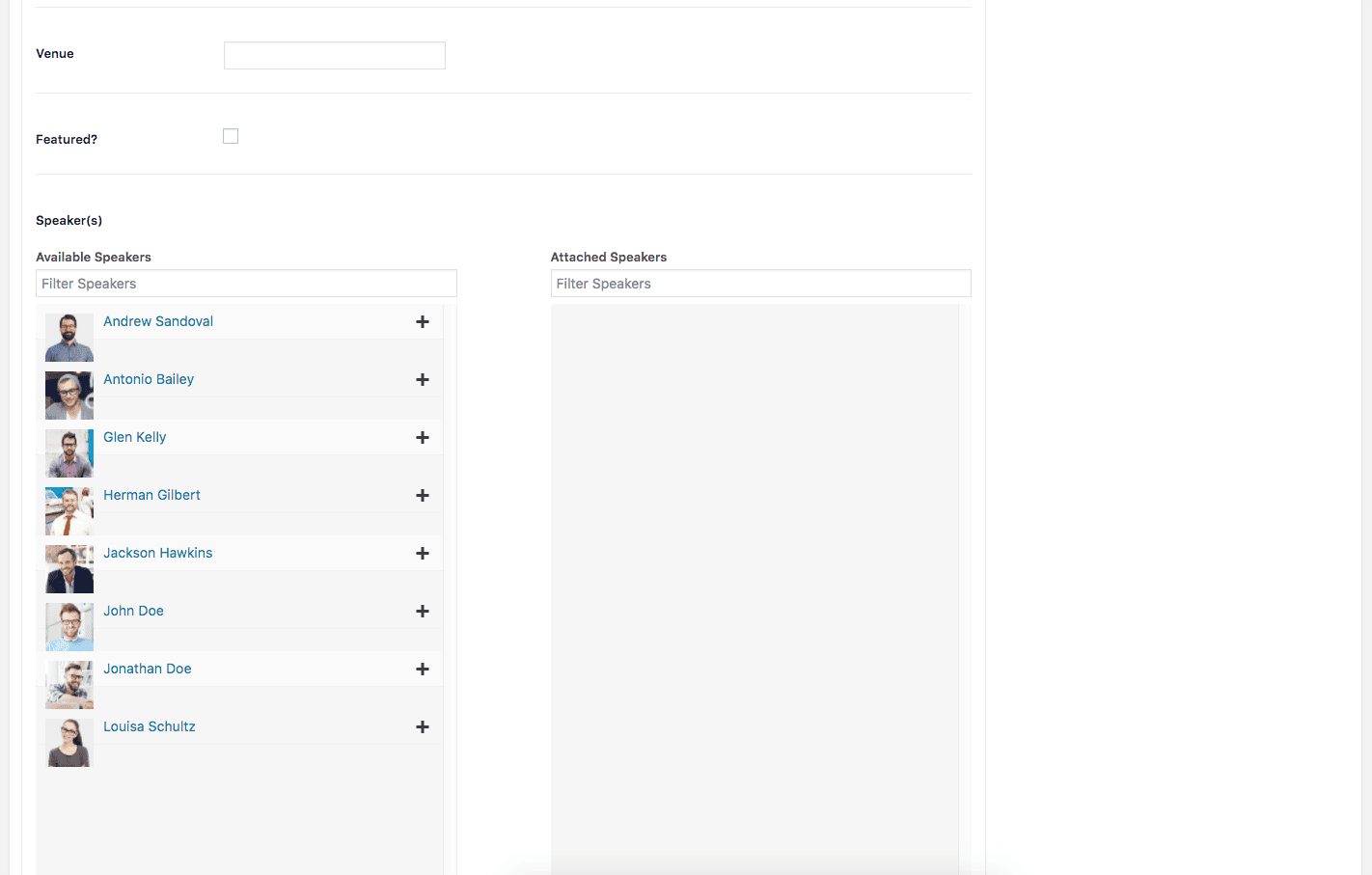This screenshot has height=875, width=1372.
Task: Click Antonio Bailey's photo thumbnail
Action: [x=69, y=396]
